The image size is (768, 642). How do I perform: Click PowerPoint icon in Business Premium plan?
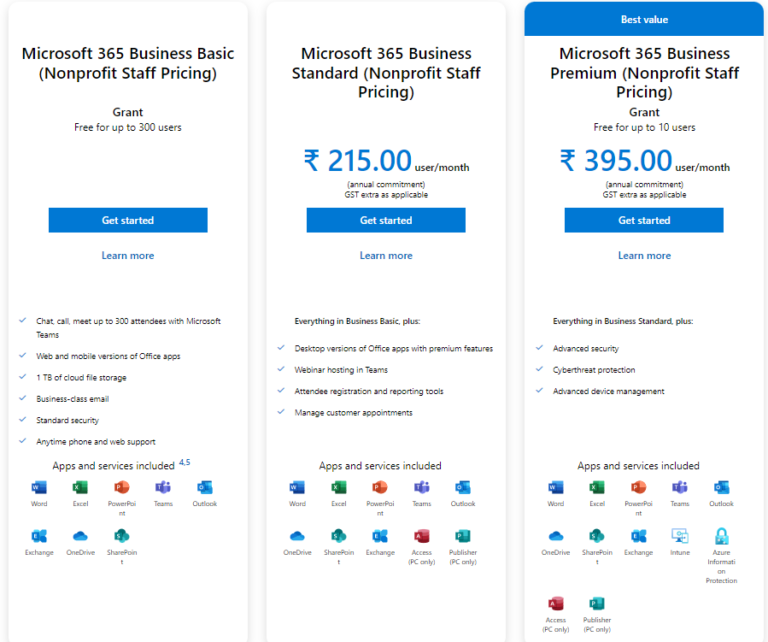tap(638, 487)
